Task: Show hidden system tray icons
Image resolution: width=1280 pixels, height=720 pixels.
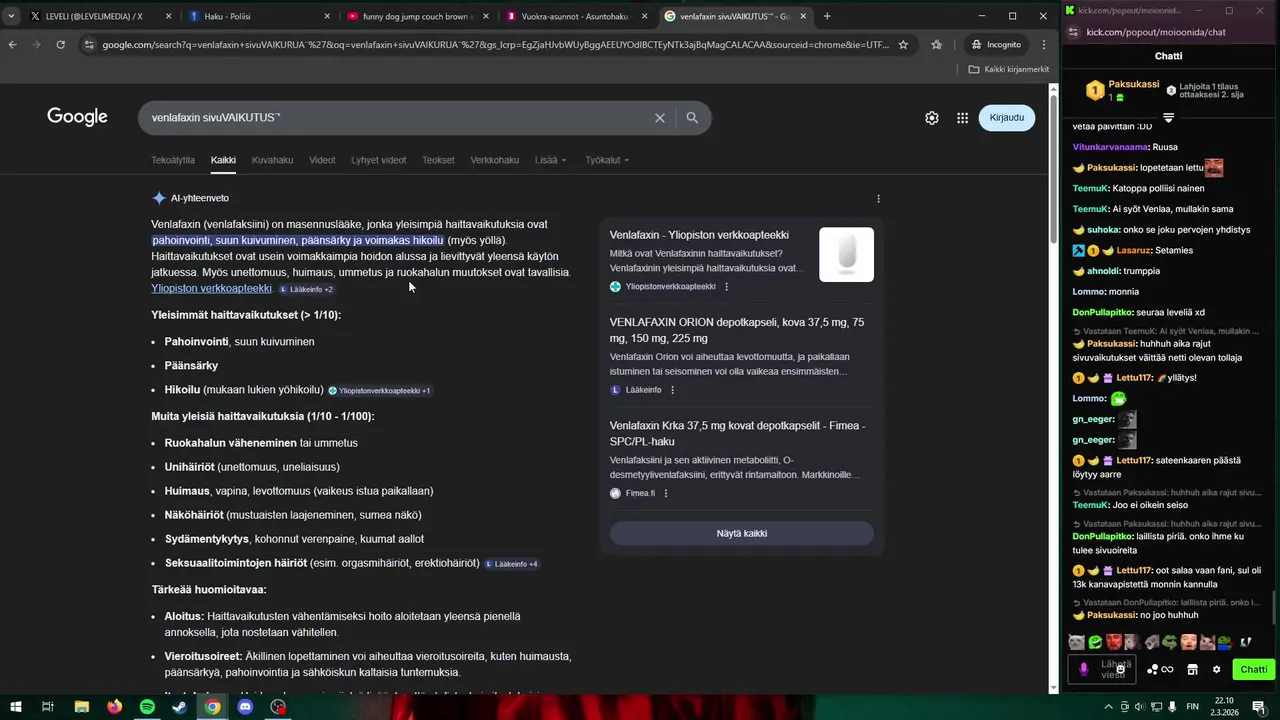Action: [1108, 707]
